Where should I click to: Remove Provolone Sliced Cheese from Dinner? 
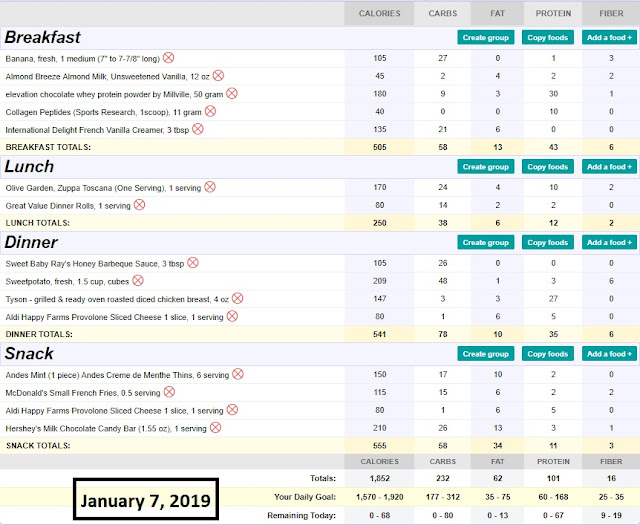[x=232, y=316]
